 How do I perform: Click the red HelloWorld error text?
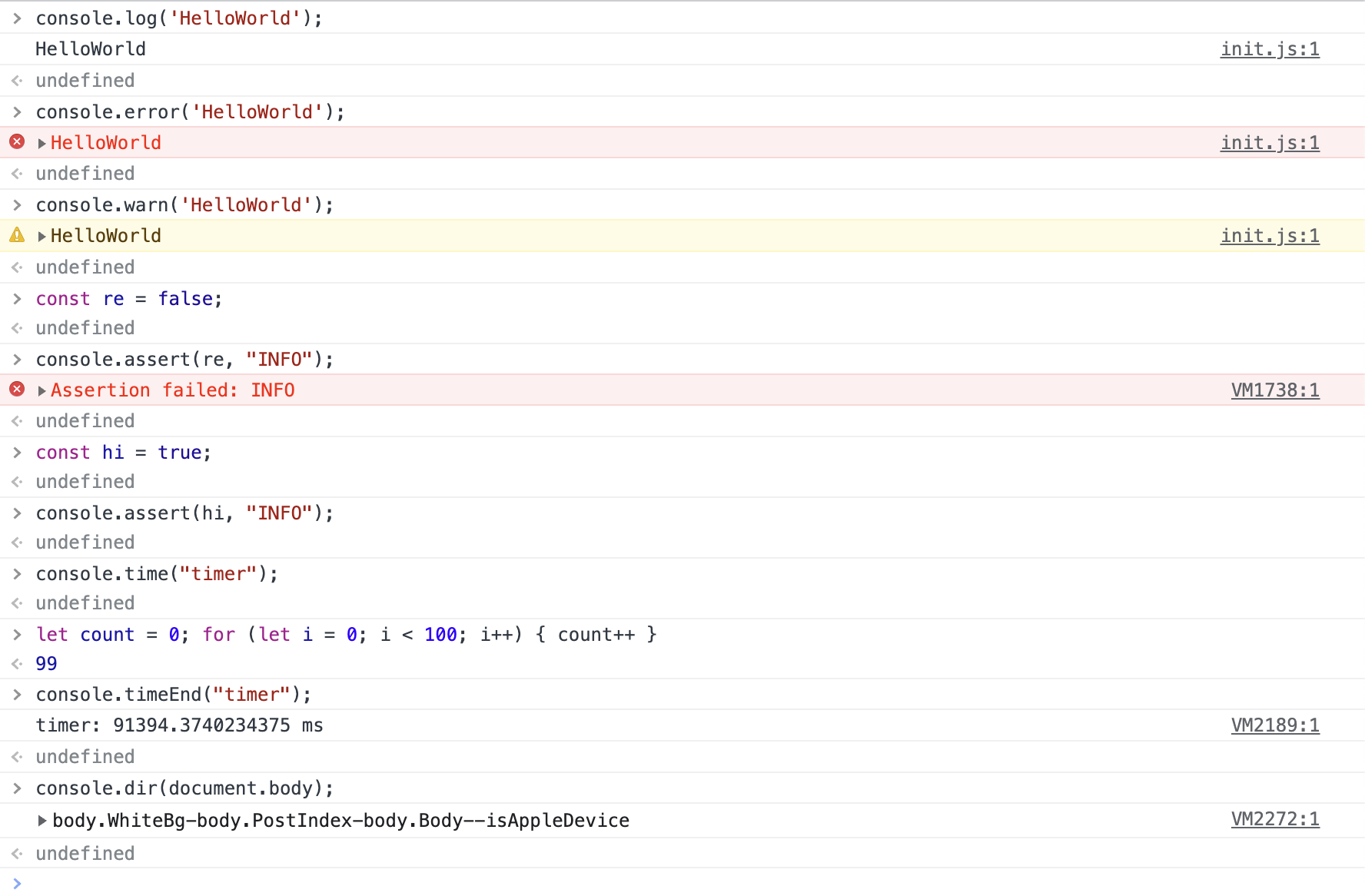pos(106,143)
